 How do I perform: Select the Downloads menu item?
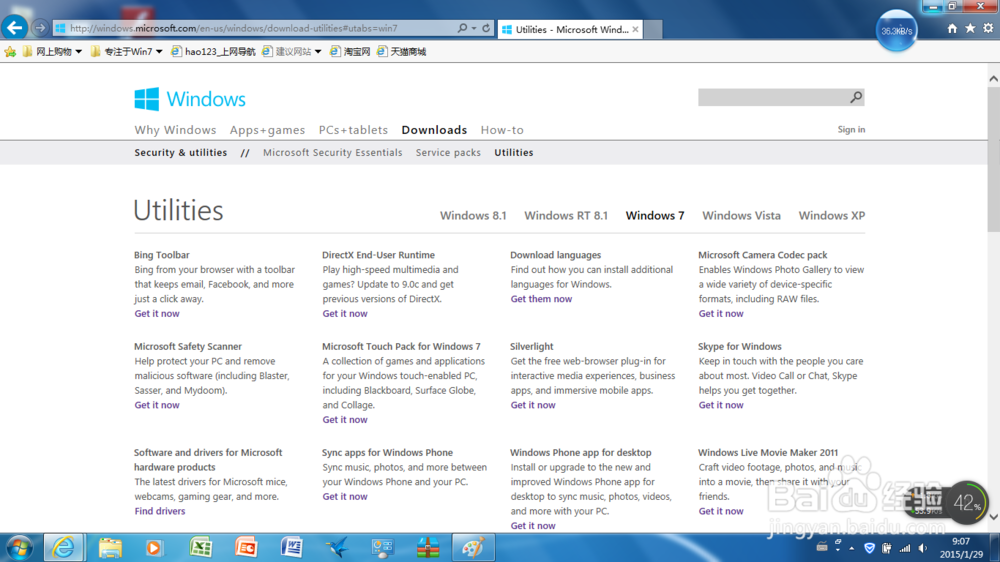click(434, 130)
